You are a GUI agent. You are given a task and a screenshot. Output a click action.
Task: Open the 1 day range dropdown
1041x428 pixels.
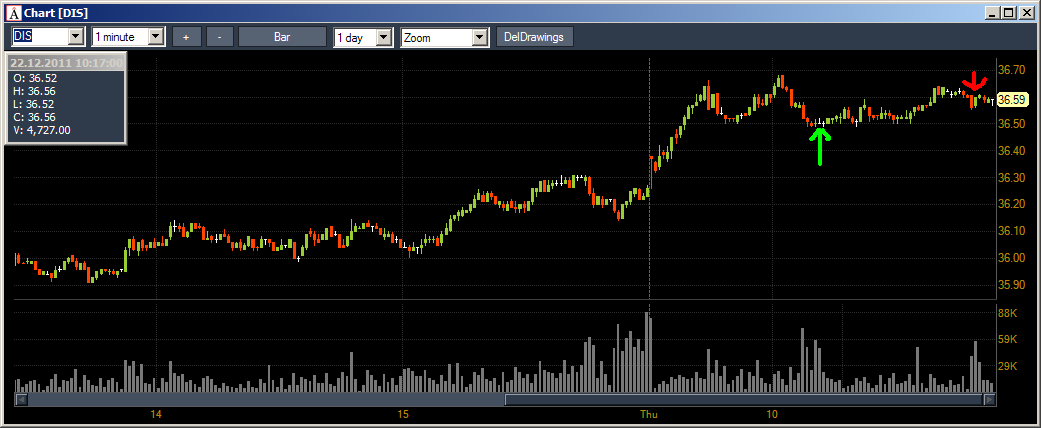coord(384,37)
